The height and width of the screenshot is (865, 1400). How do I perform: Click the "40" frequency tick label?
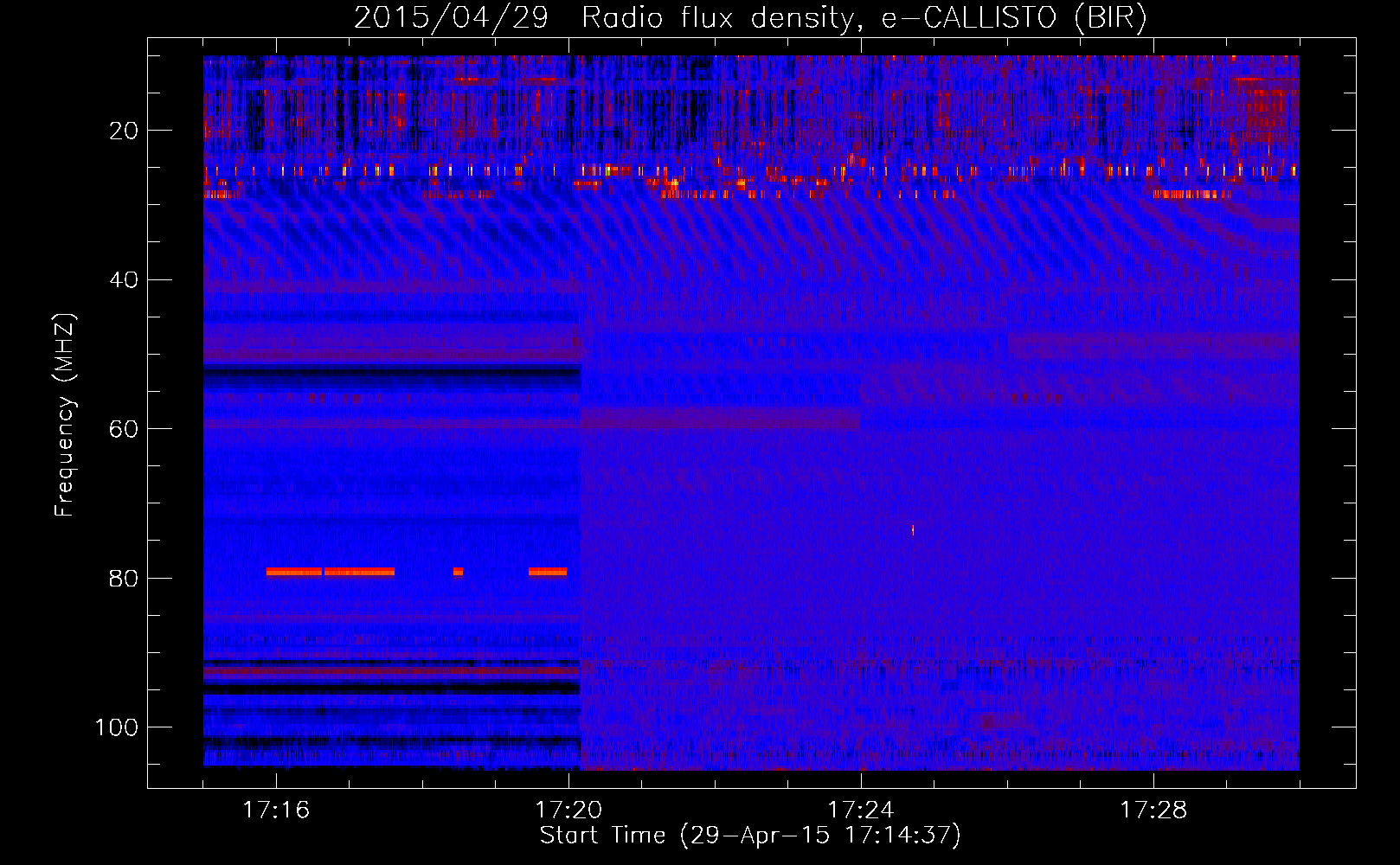coord(124,280)
